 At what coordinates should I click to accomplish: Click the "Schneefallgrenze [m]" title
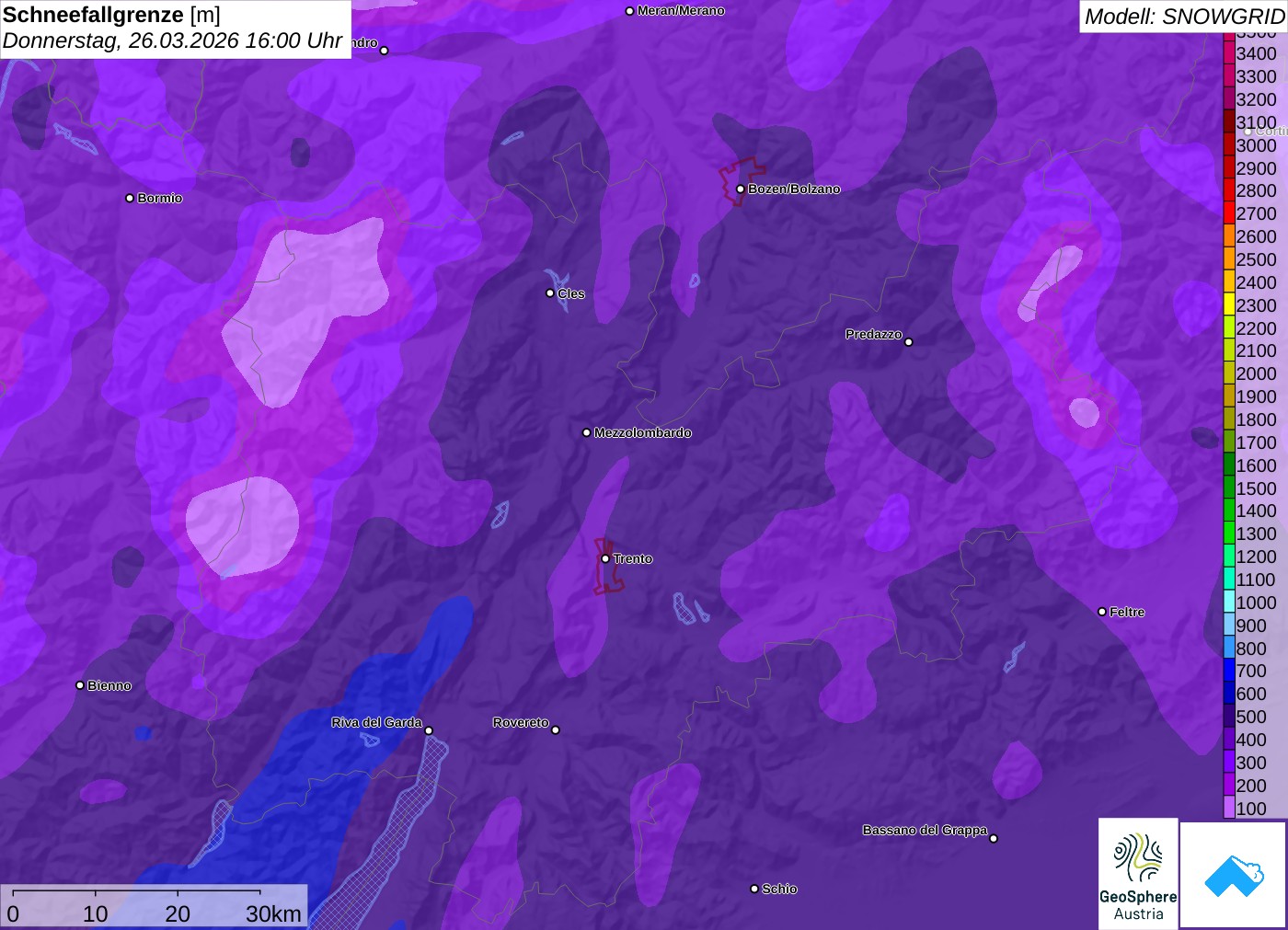point(111,16)
